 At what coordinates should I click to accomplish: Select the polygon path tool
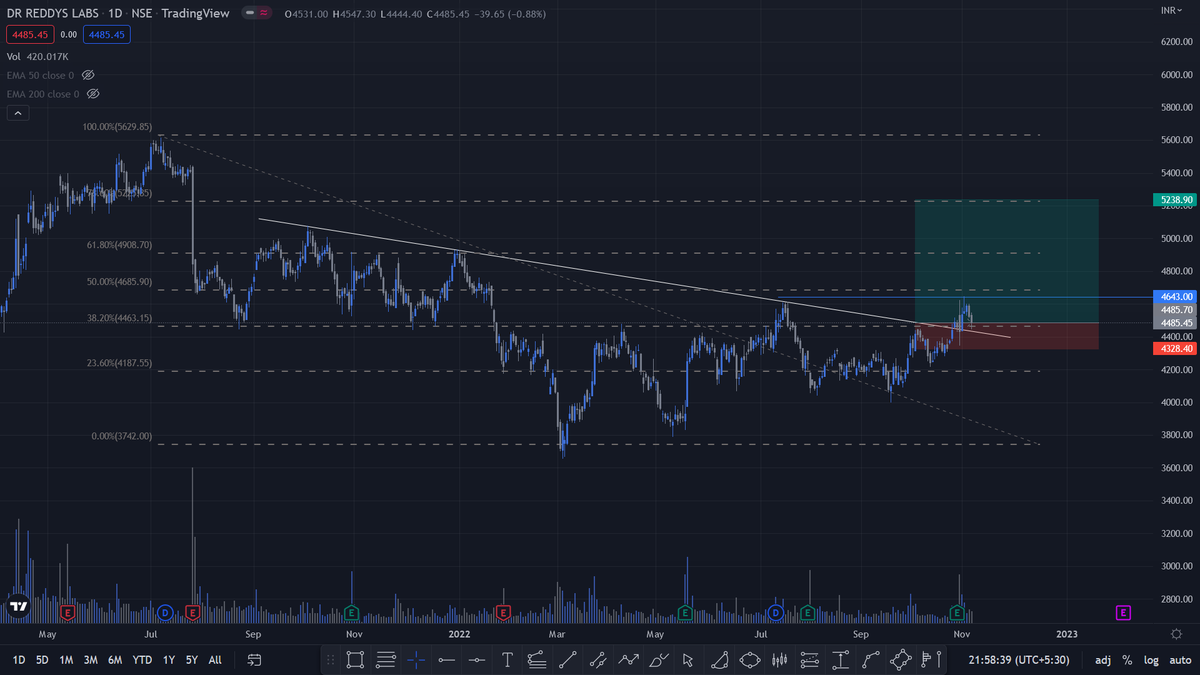point(901,659)
